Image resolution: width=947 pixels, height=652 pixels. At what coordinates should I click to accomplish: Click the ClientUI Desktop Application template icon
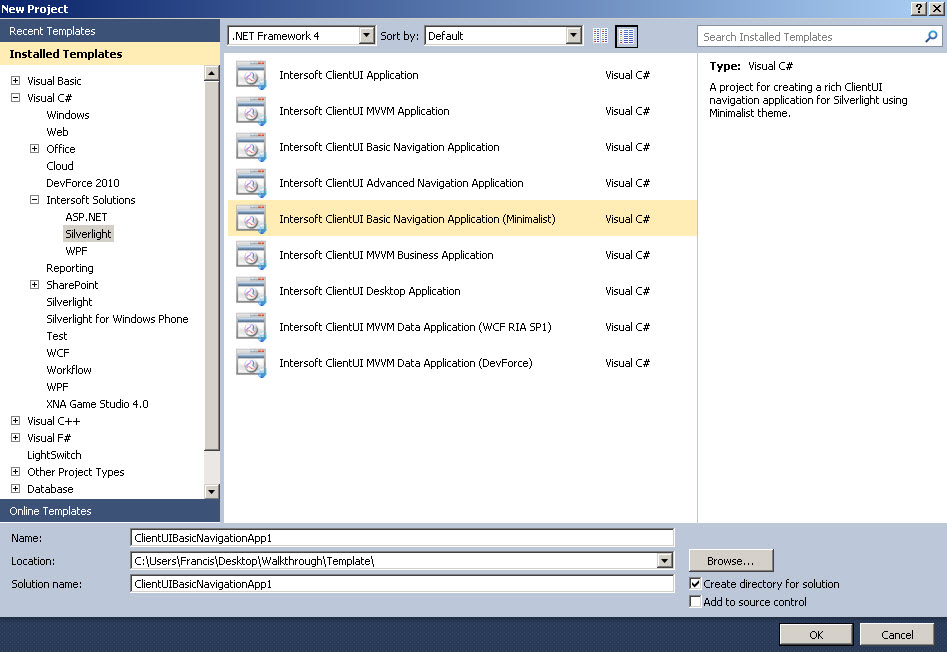(251, 291)
